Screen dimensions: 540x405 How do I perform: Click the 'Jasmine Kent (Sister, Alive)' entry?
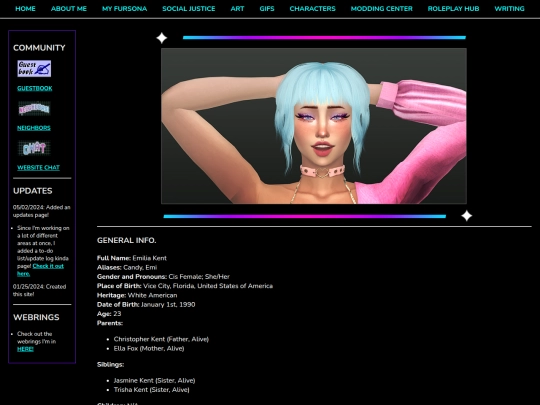coord(154,381)
